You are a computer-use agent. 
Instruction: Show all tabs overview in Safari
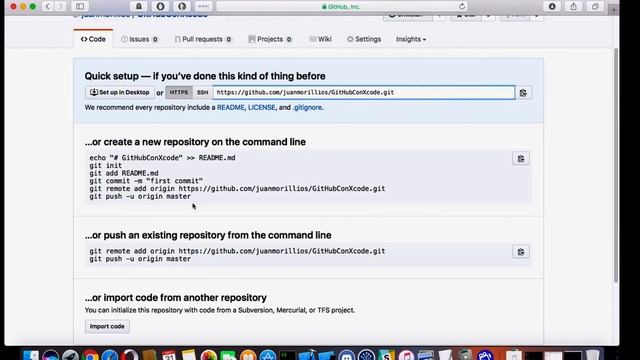pos(595,6)
